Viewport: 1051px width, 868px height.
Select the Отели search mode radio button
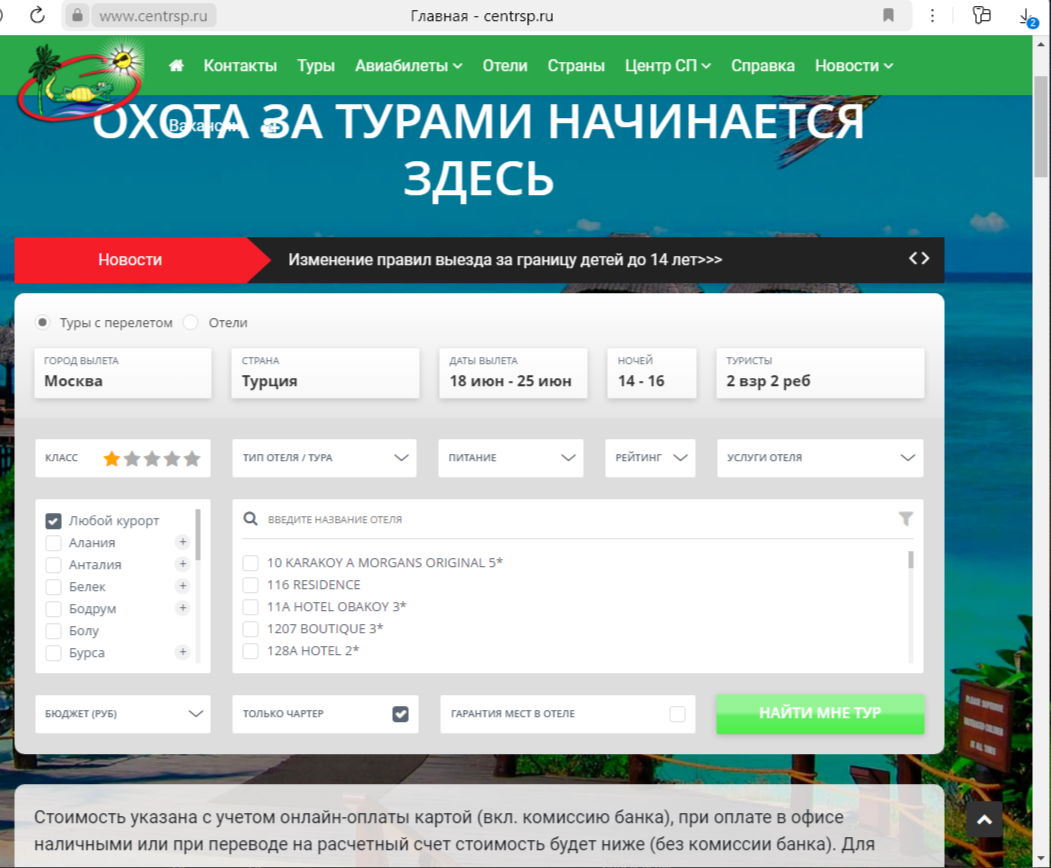(189, 322)
